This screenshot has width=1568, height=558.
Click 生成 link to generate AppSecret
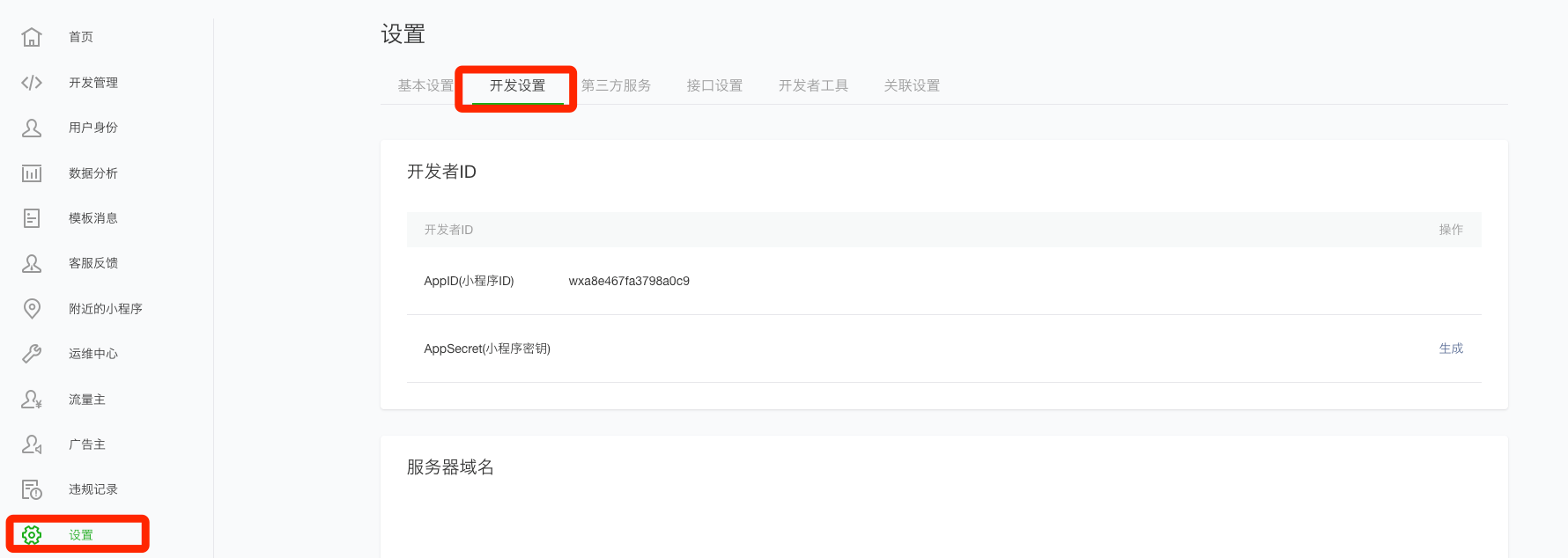click(1451, 349)
